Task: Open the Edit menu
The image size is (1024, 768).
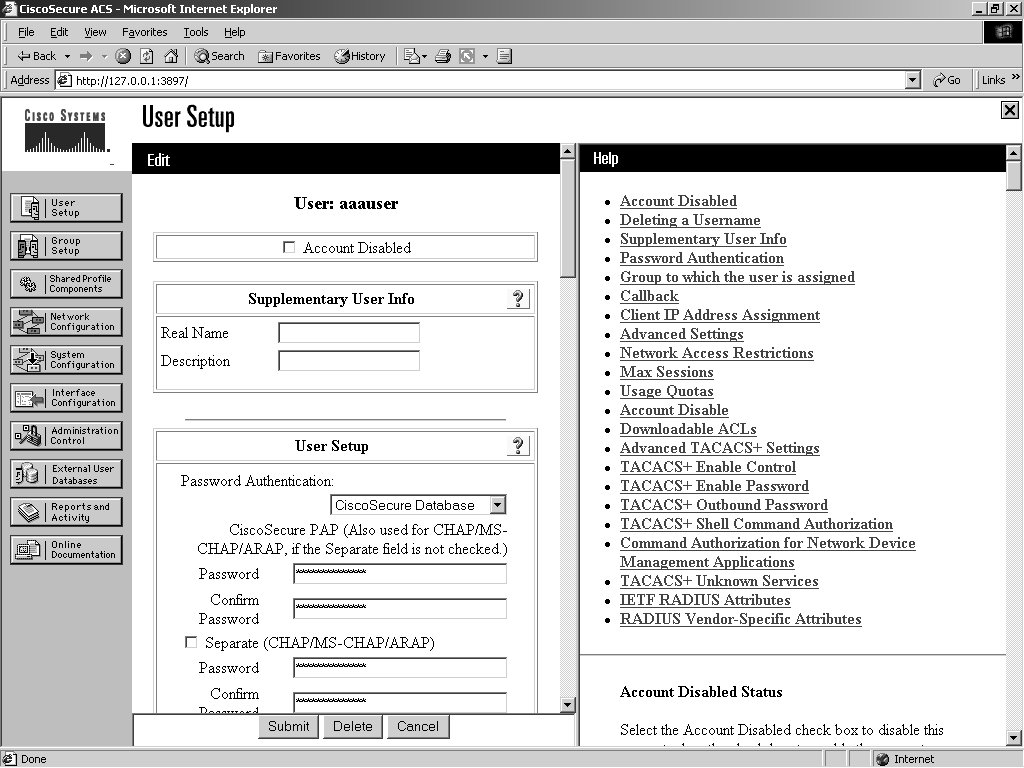Action: pos(59,32)
